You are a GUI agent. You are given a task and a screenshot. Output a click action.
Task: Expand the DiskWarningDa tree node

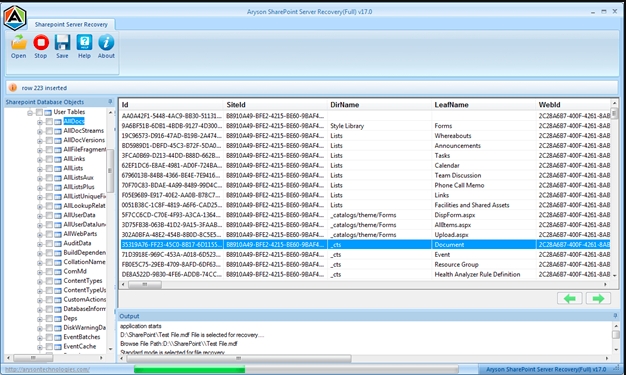(40, 328)
